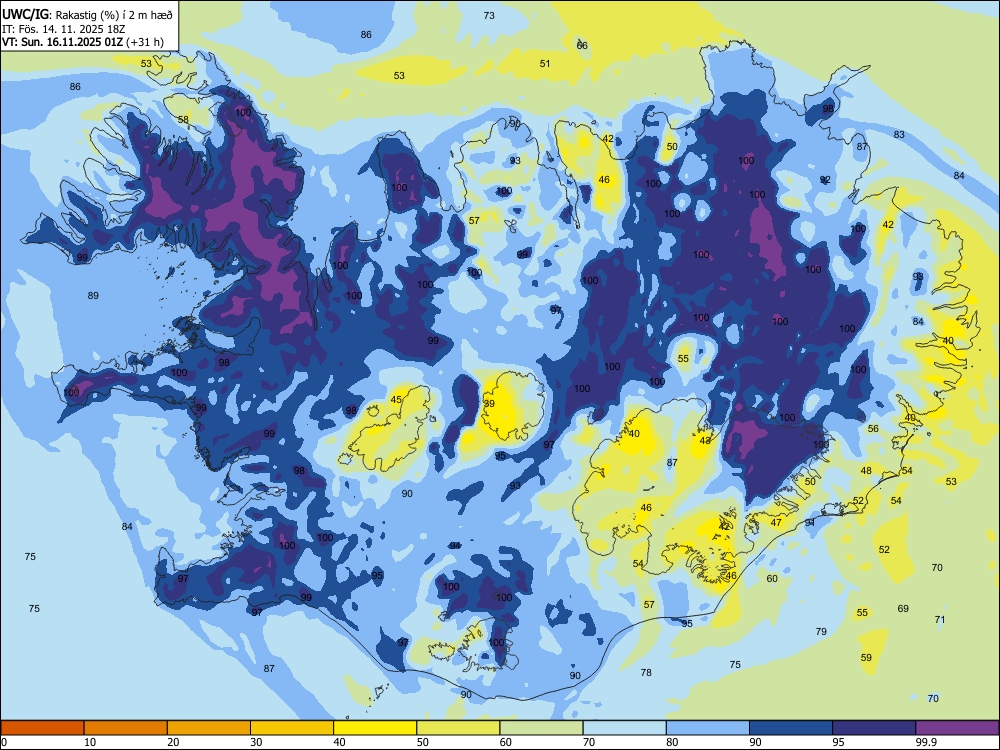Viewport: 1000px width, 750px height.
Task: Click the legend scale label '99.9'
Action: point(927,742)
